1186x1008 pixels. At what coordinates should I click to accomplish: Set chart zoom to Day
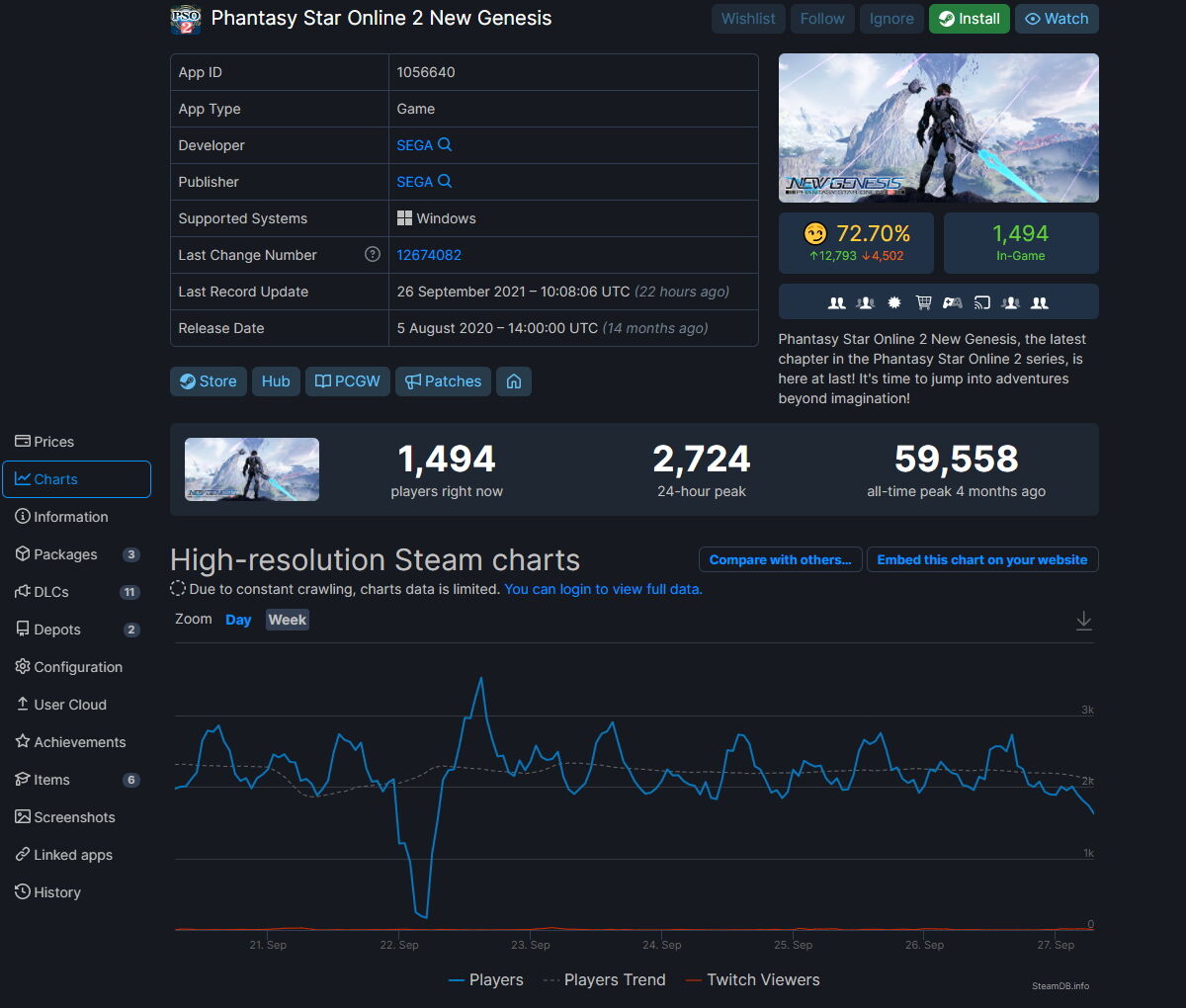pyautogui.click(x=238, y=620)
